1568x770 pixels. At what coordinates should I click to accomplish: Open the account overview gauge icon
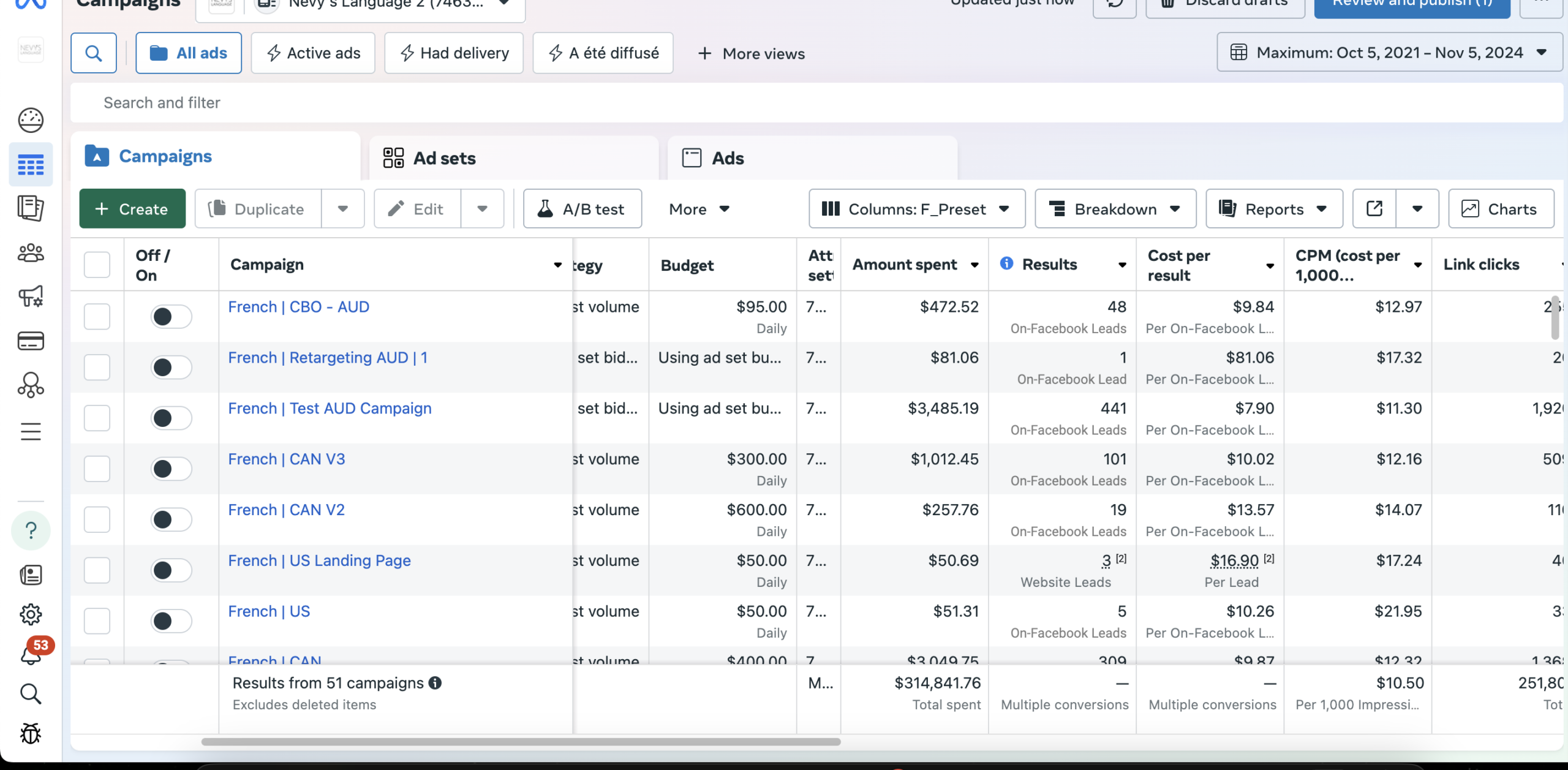(31, 120)
